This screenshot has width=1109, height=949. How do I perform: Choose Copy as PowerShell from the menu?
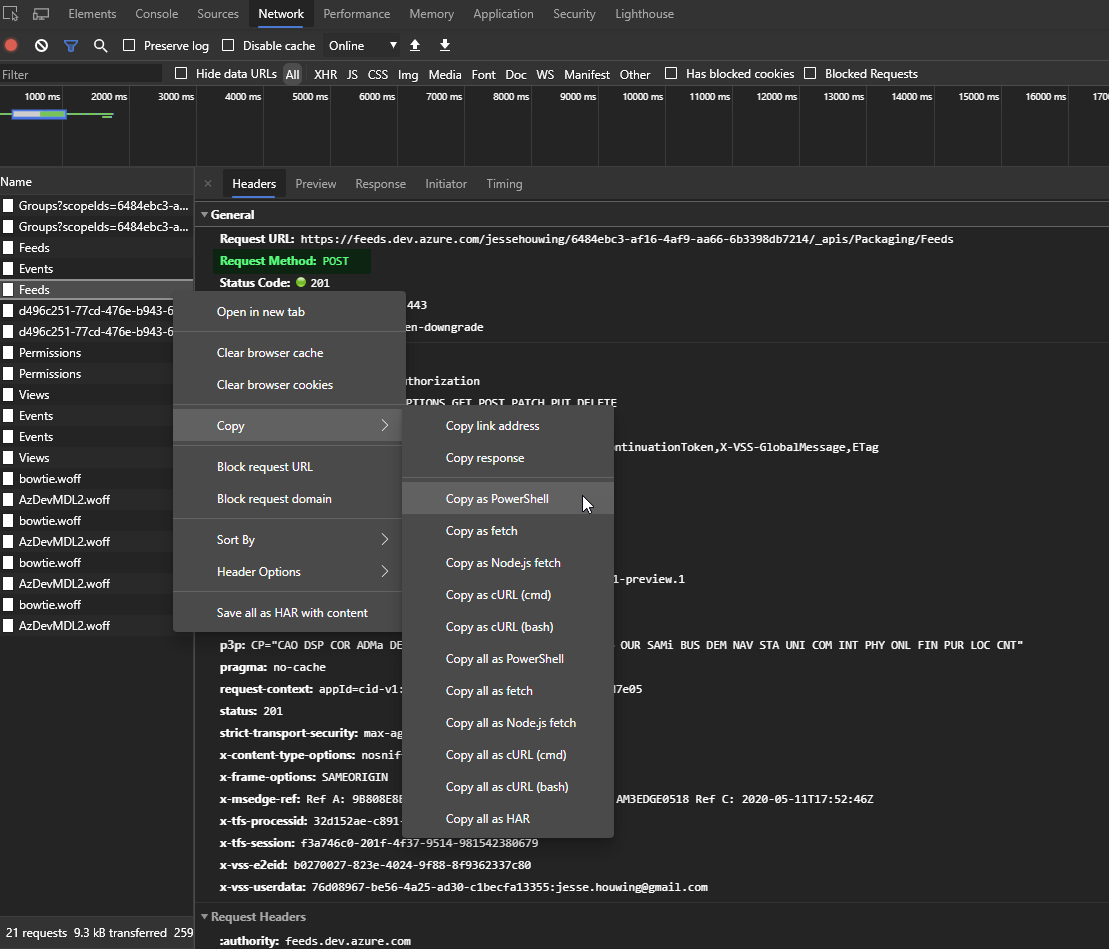497,499
